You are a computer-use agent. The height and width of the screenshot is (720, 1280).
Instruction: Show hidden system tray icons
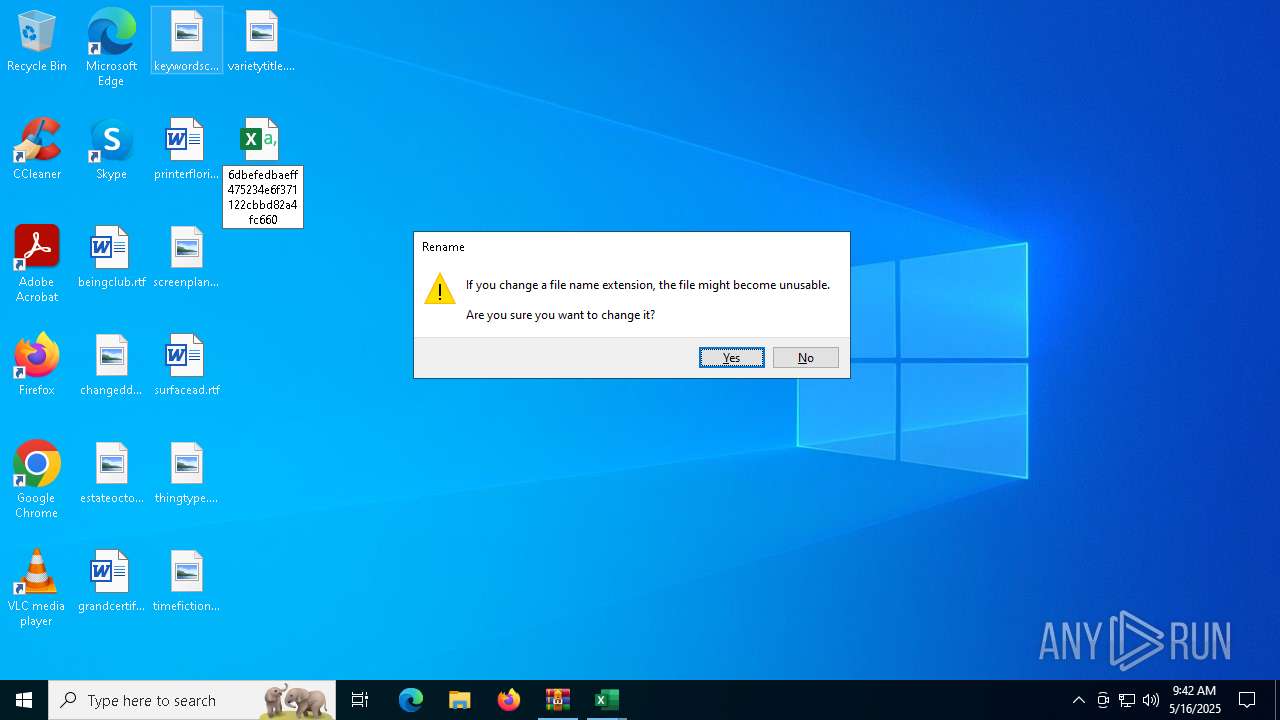tap(1078, 700)
